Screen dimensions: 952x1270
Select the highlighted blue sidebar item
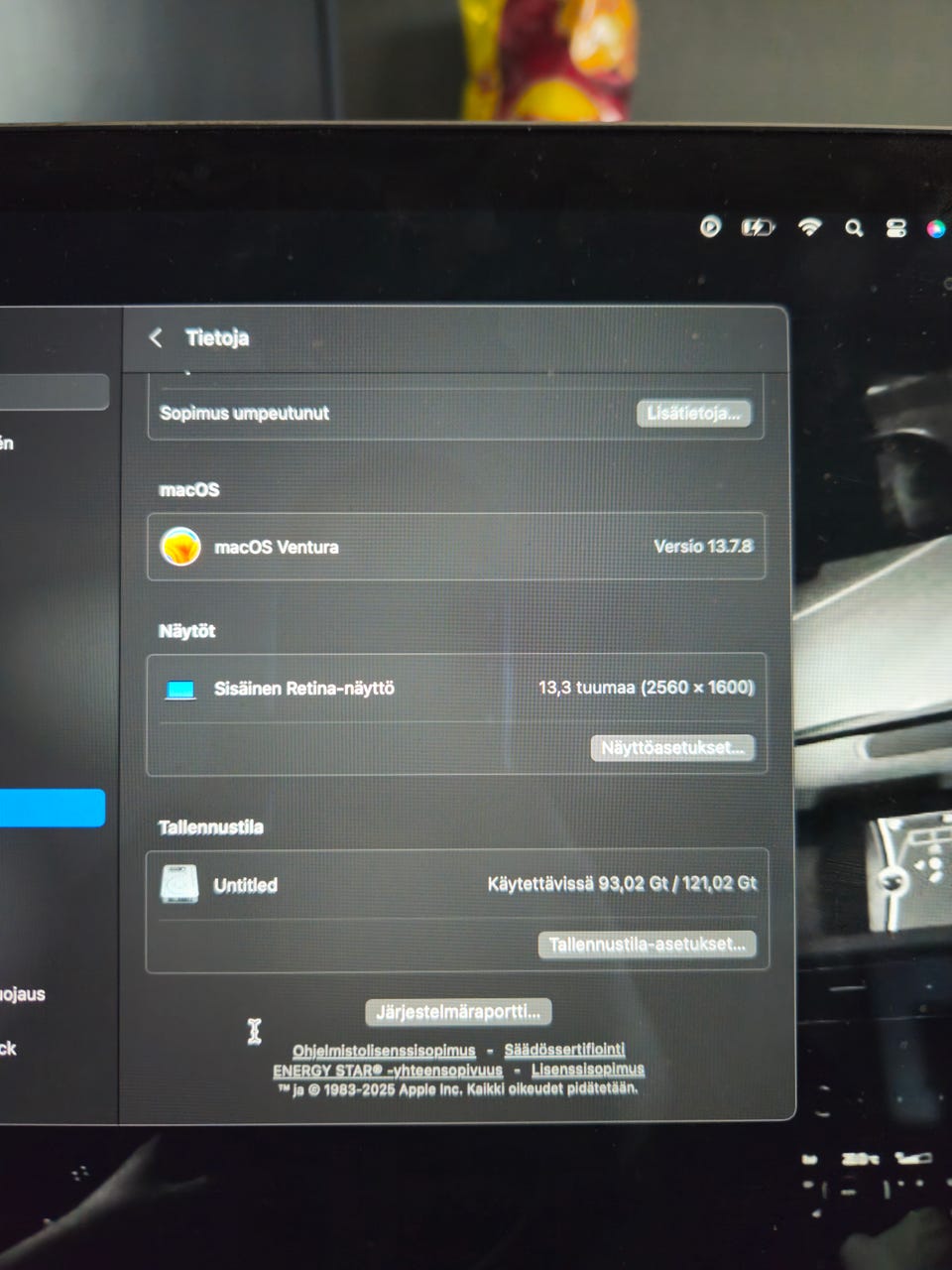click(x=52, y=808)
